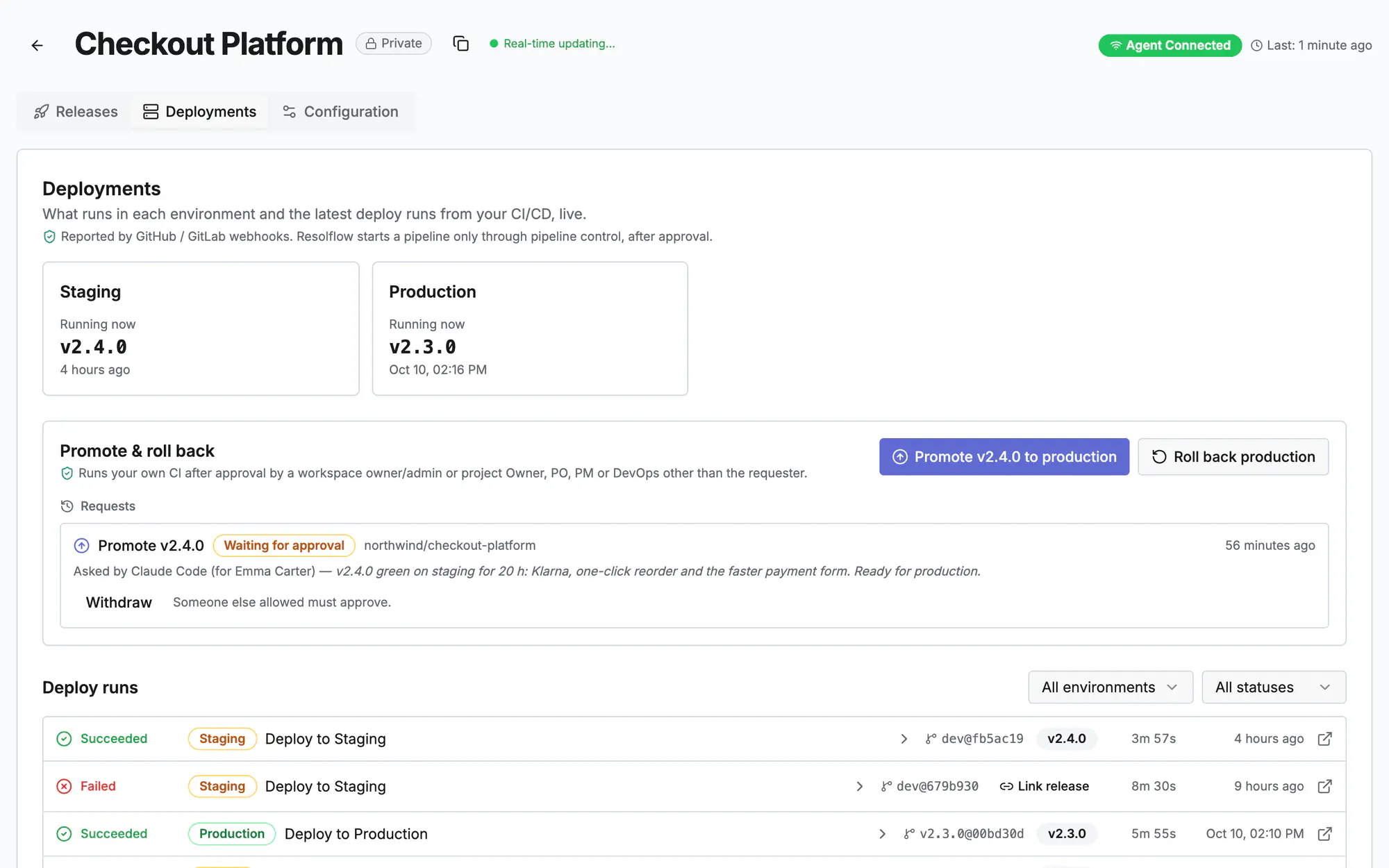Open the Configuration tab

(340, 112)
